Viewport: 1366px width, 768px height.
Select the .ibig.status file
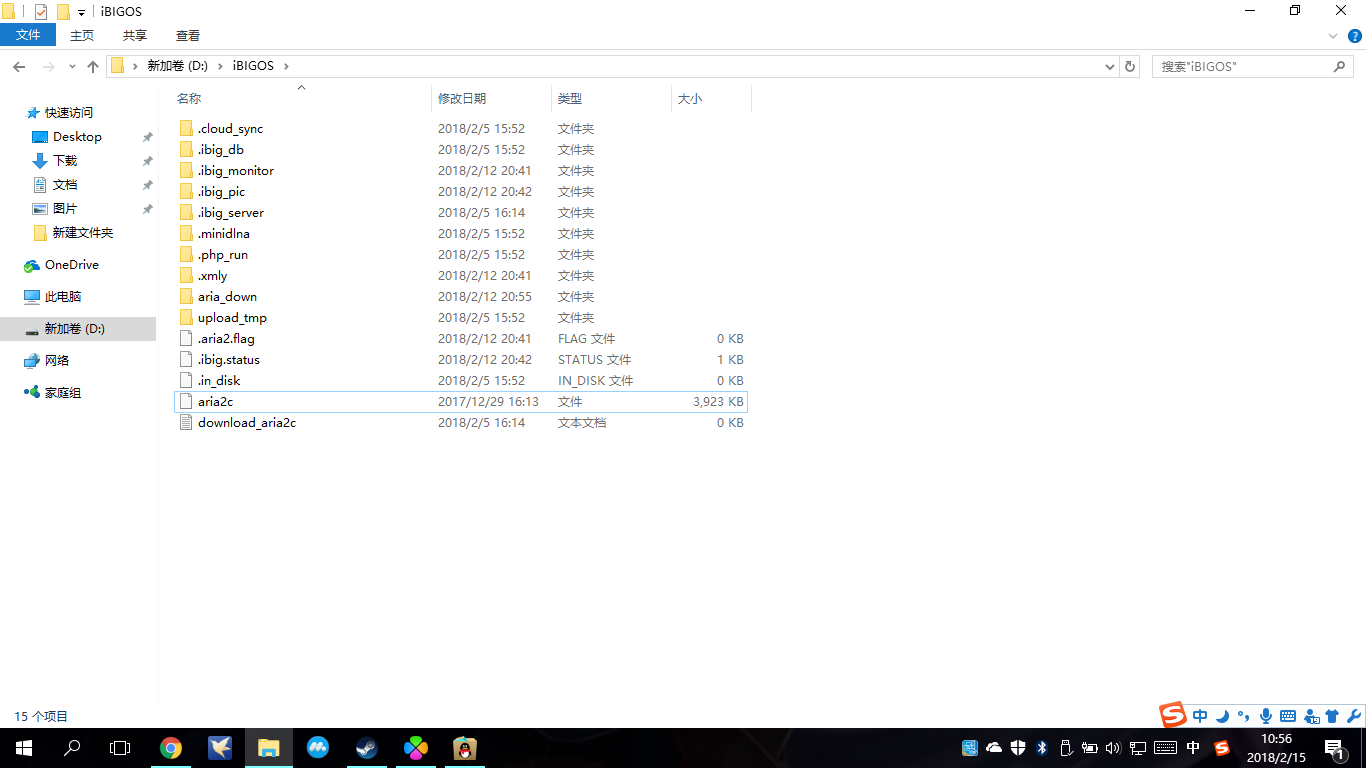(x=229, y=360)
